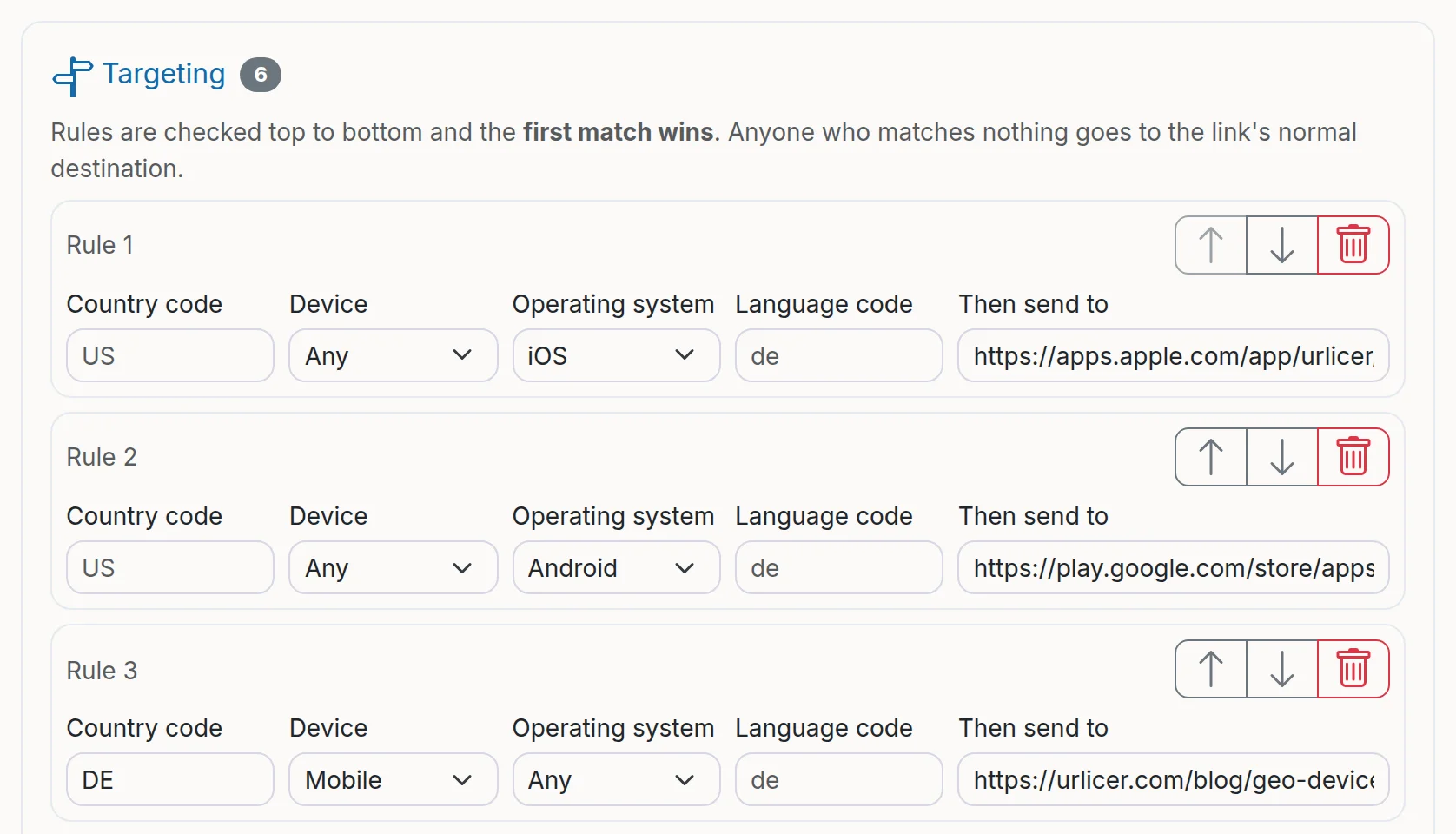Click Rule 1 apps.apple.com destination field
The width and height of the screenshot is (1456, 834).
(1174, 355)
